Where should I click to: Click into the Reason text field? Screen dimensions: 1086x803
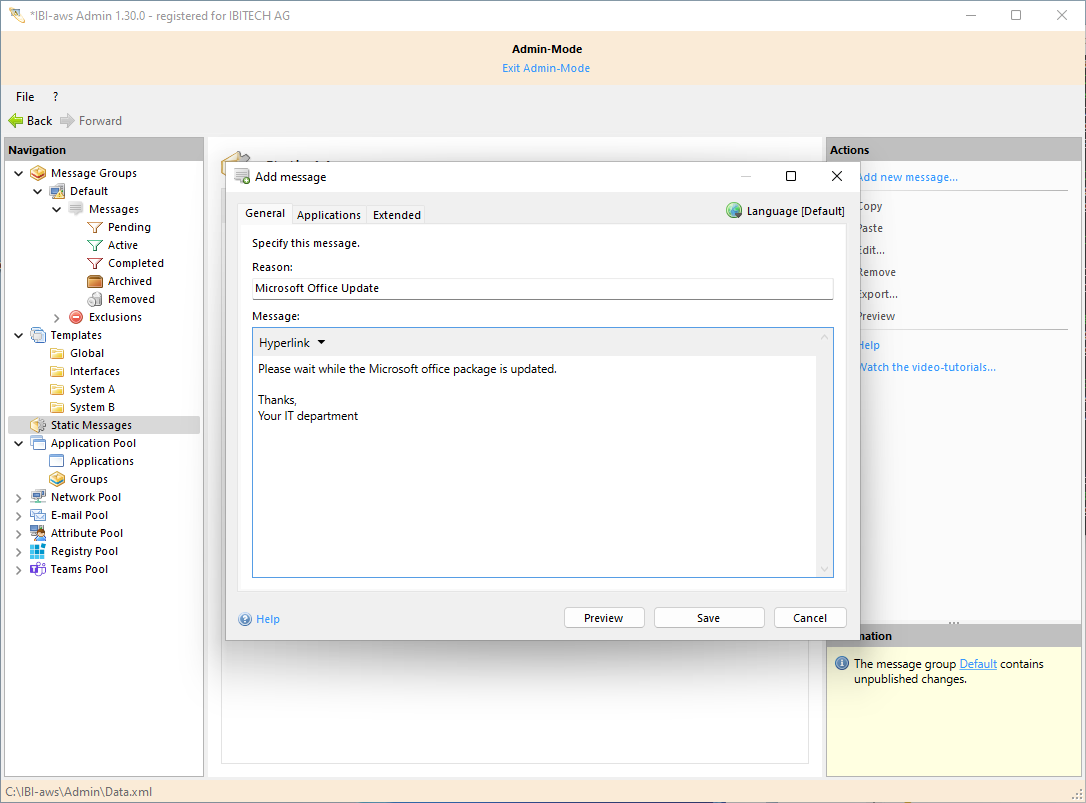(542, 288)
